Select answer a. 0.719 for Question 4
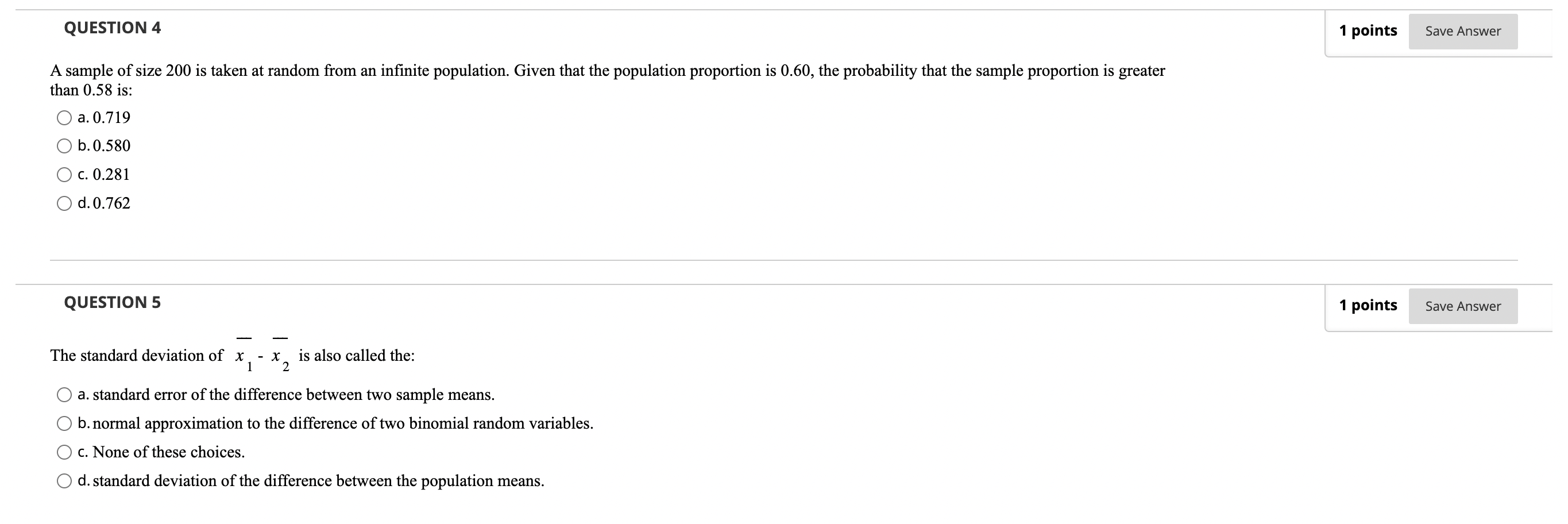Screen dimensions: 1568x524 pos(64,117)
